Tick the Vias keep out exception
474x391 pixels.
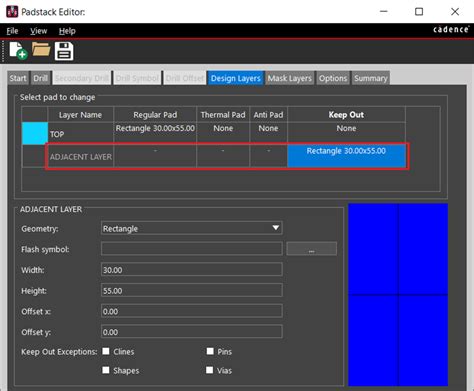[210, 370]
